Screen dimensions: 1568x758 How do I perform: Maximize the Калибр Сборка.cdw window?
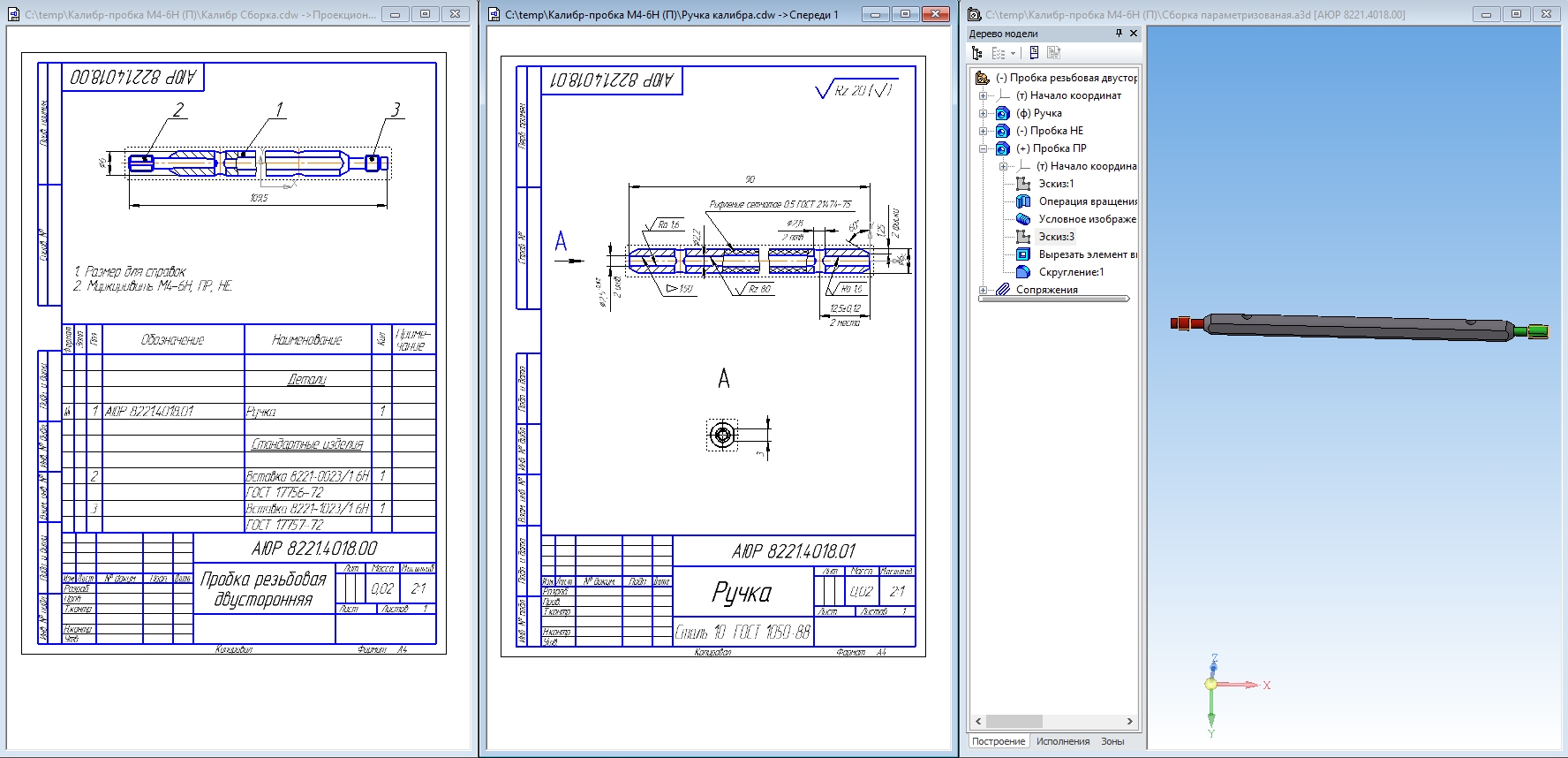425,14
